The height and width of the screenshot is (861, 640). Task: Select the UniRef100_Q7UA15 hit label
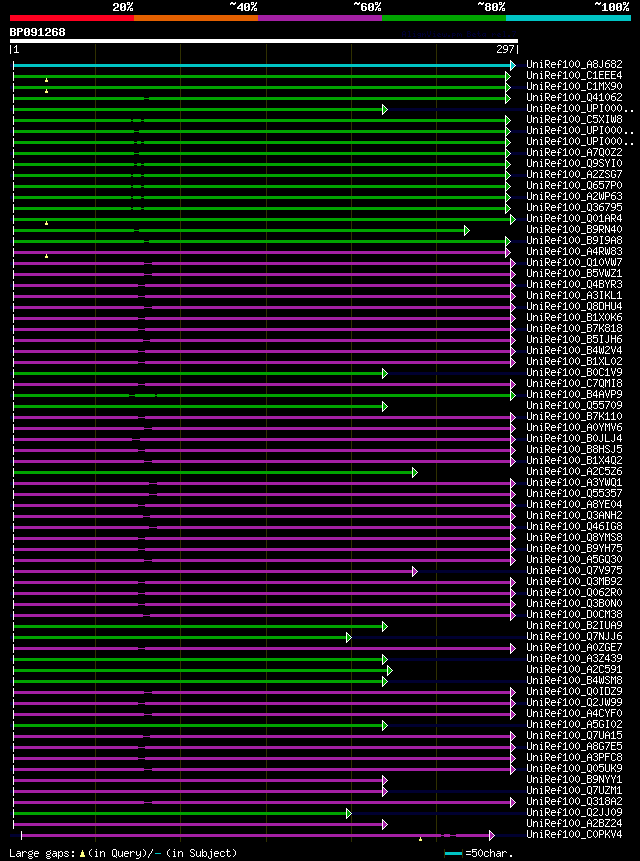tap(574, 735)
